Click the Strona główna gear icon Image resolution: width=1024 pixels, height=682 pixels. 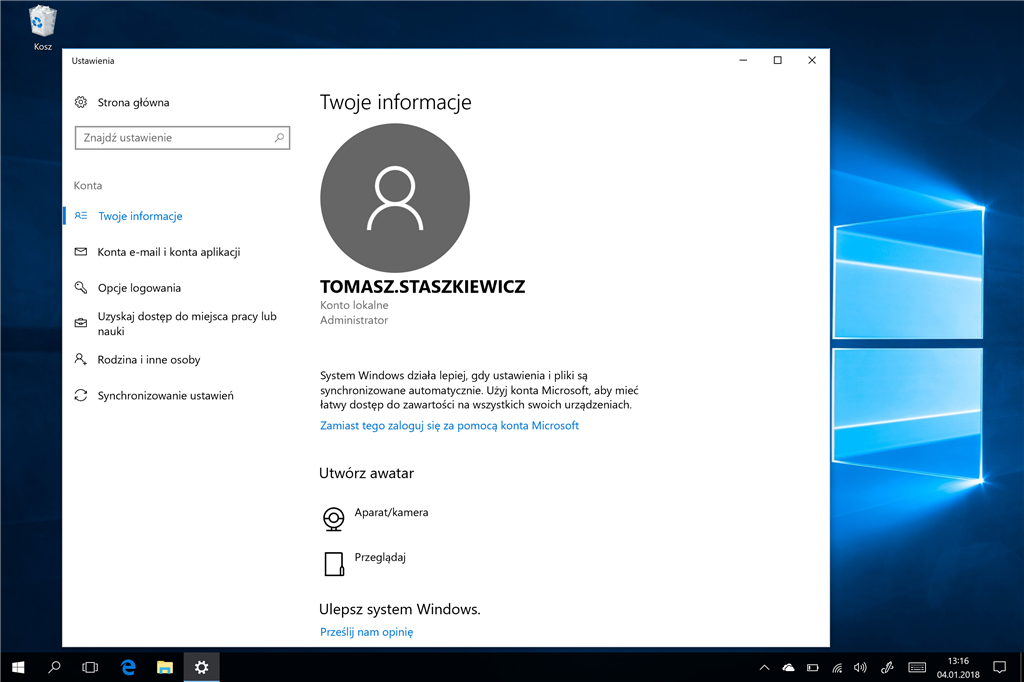point(81,102)
